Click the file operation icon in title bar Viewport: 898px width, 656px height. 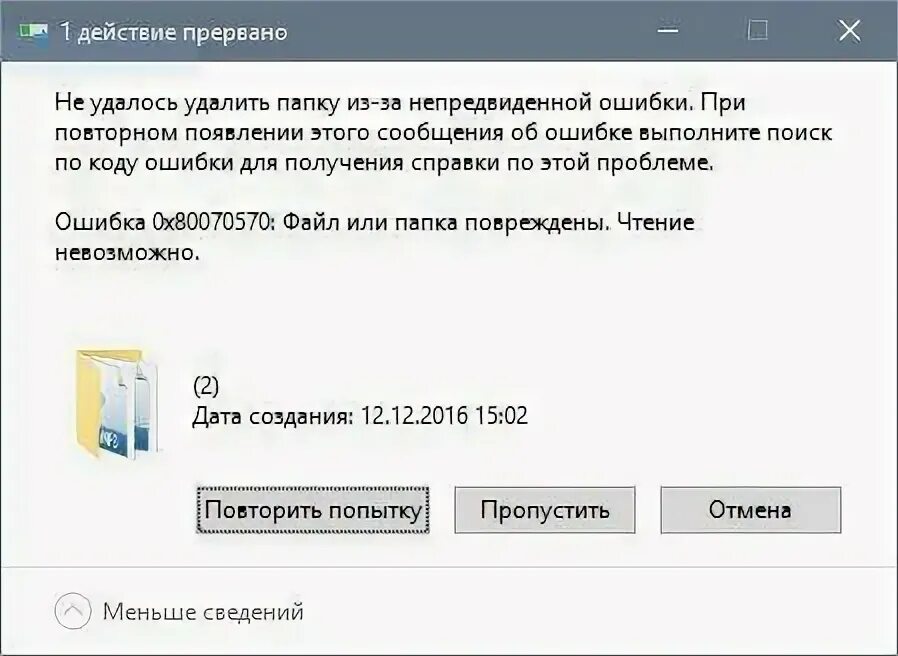click(x=33, y=31)
